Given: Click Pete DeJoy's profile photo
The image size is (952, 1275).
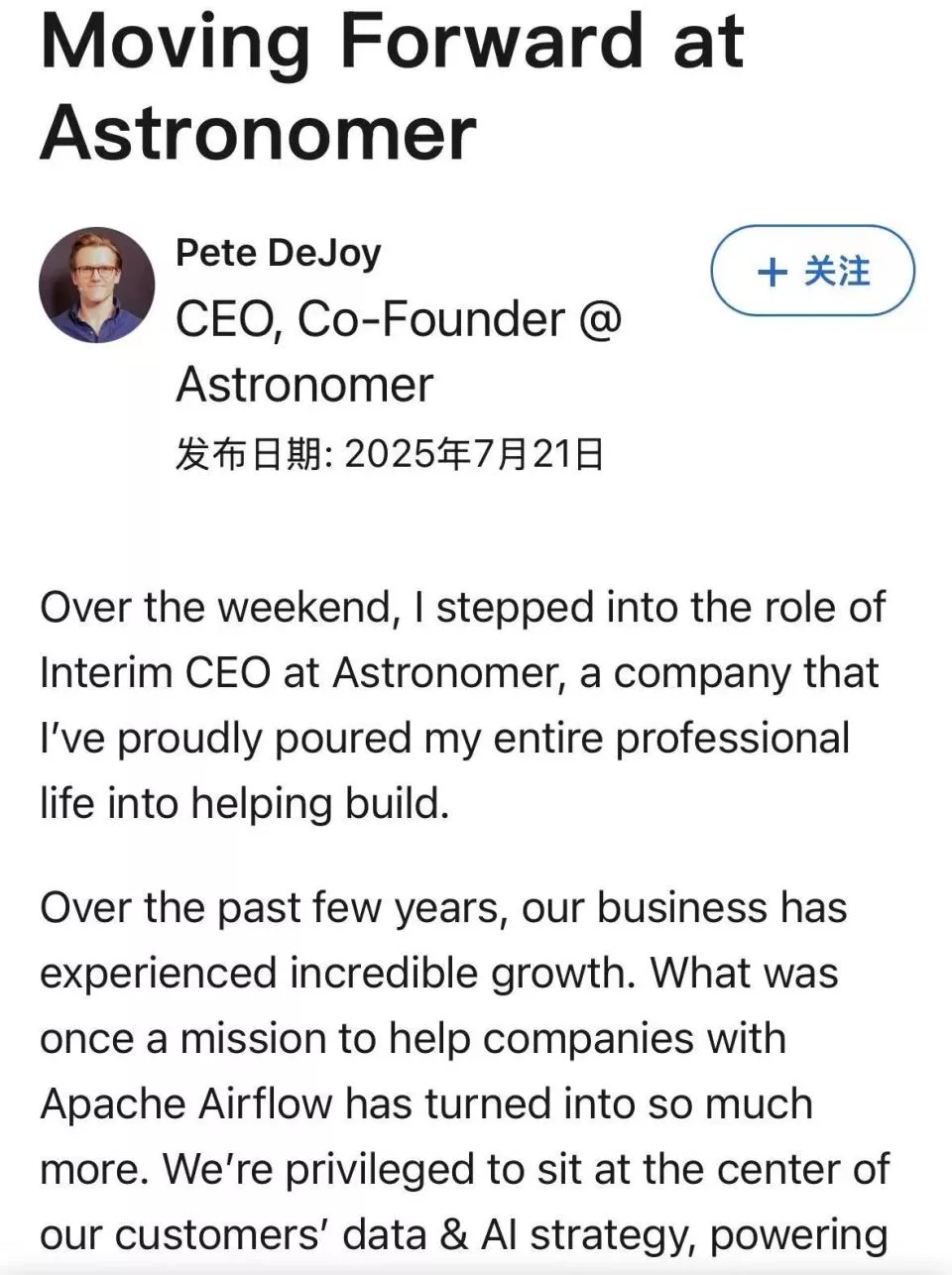Looking at the screenshot, I should 96,286.
